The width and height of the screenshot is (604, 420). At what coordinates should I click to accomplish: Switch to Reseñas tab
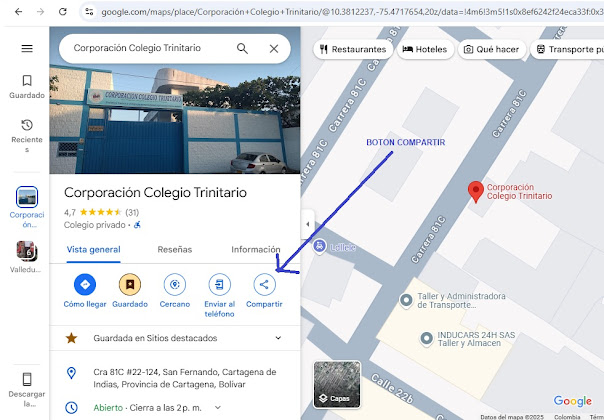tap(174, 250)
